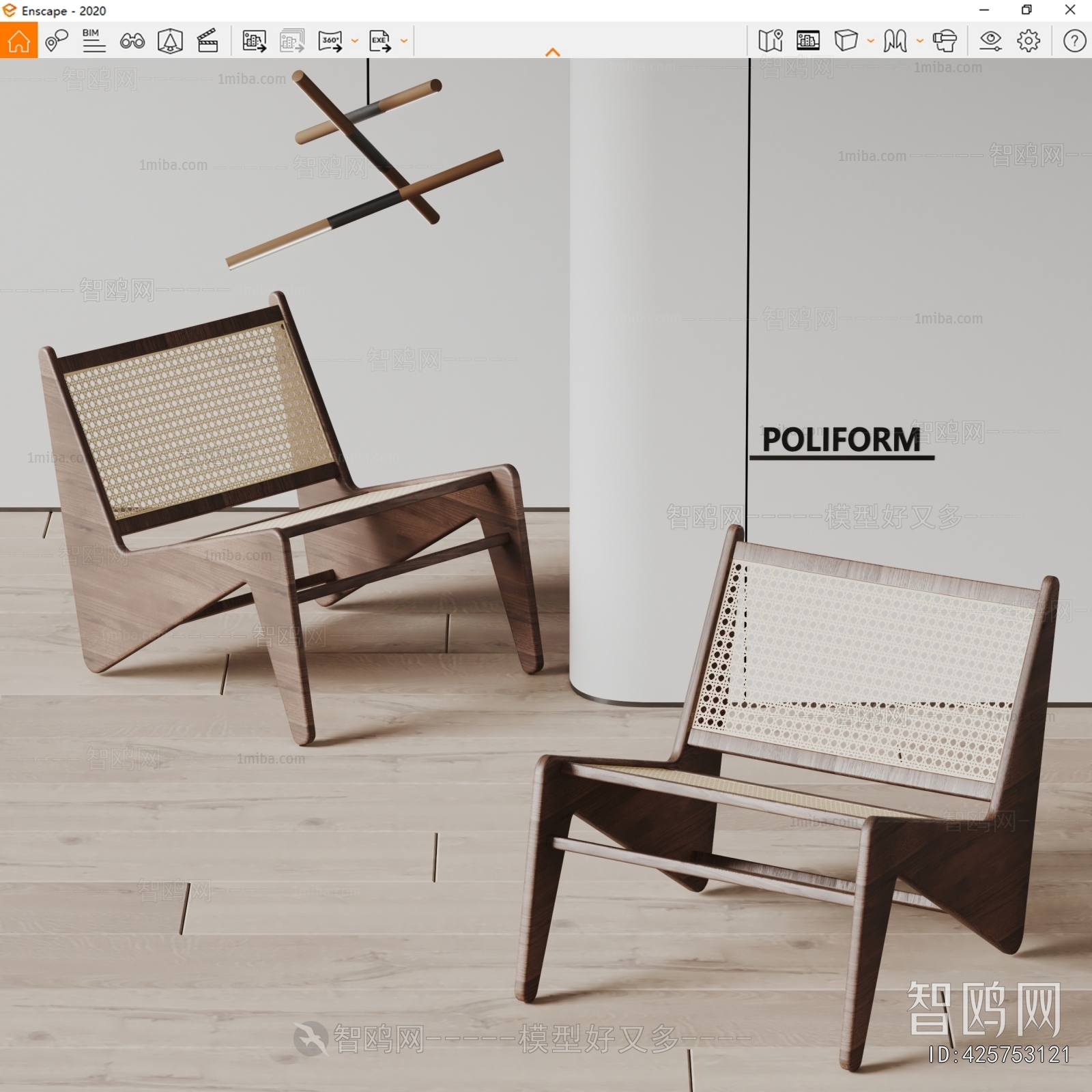1092x1092 pixels.
Task: Toggle the wings Fly/Walk navigation icon
Action: point(895,41)
